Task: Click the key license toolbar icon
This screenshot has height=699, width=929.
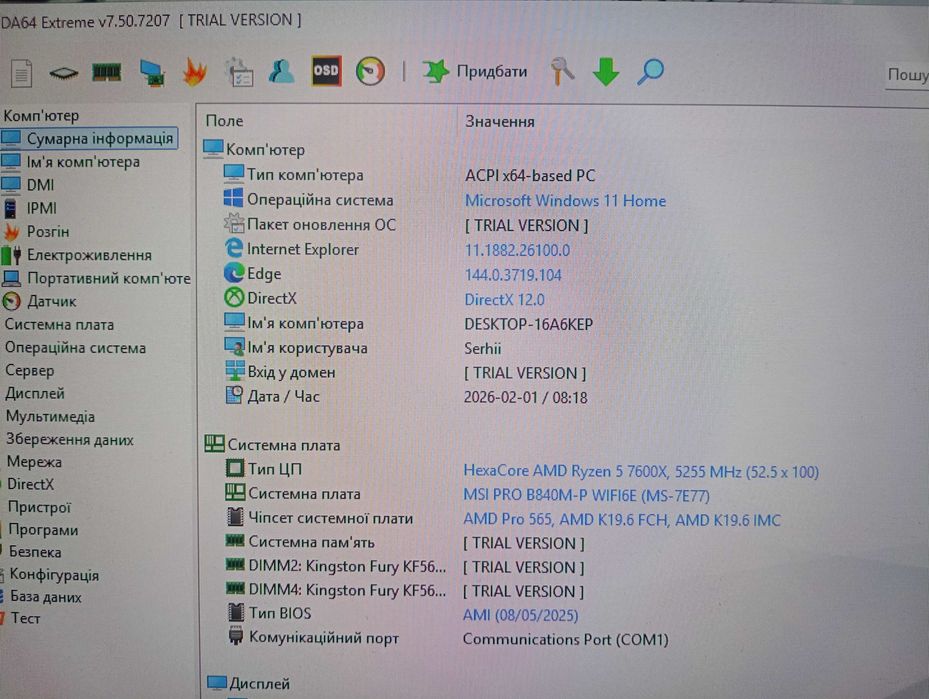Action: tap(562, 71)
